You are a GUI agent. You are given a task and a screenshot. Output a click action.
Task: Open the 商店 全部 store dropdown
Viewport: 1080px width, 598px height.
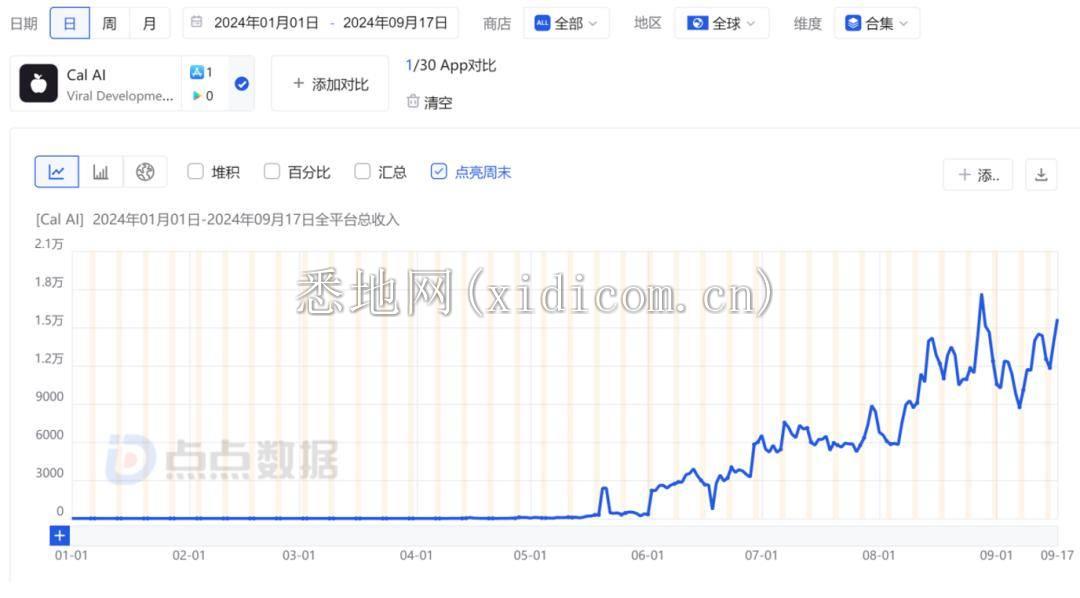pyautogui.click(x=565, y=23)
